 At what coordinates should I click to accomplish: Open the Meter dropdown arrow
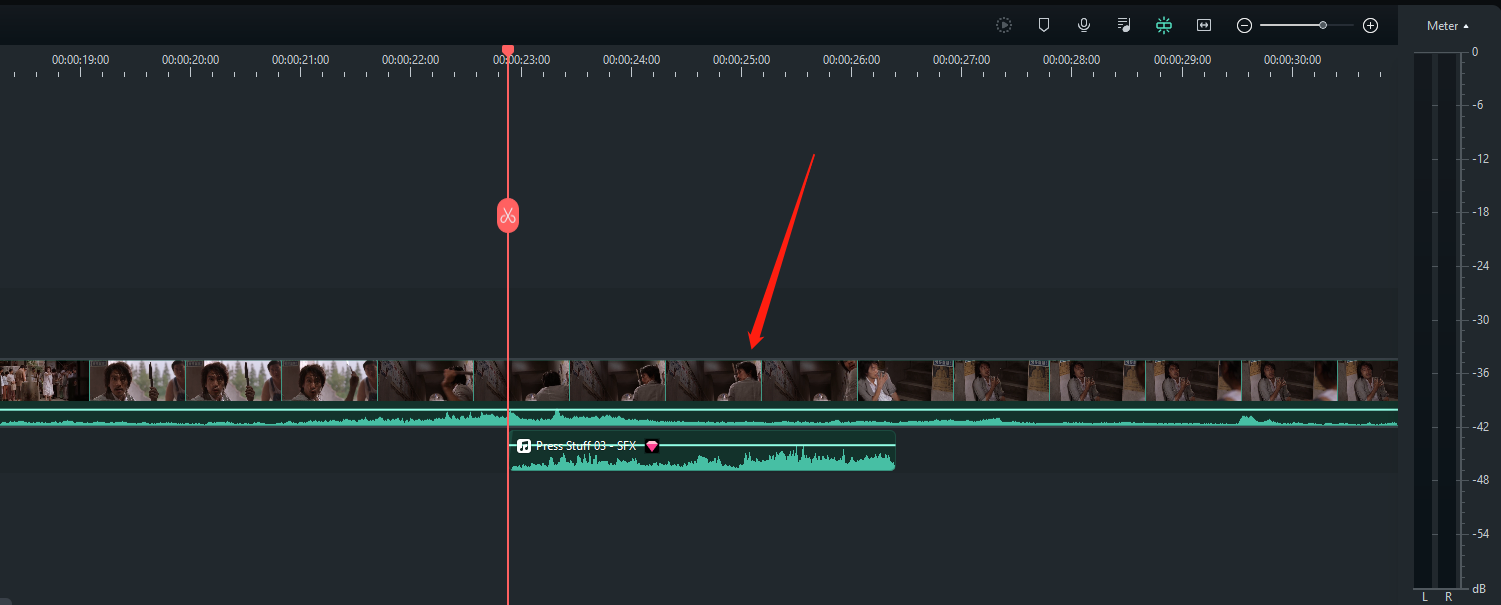click(x=1466, y=25)
